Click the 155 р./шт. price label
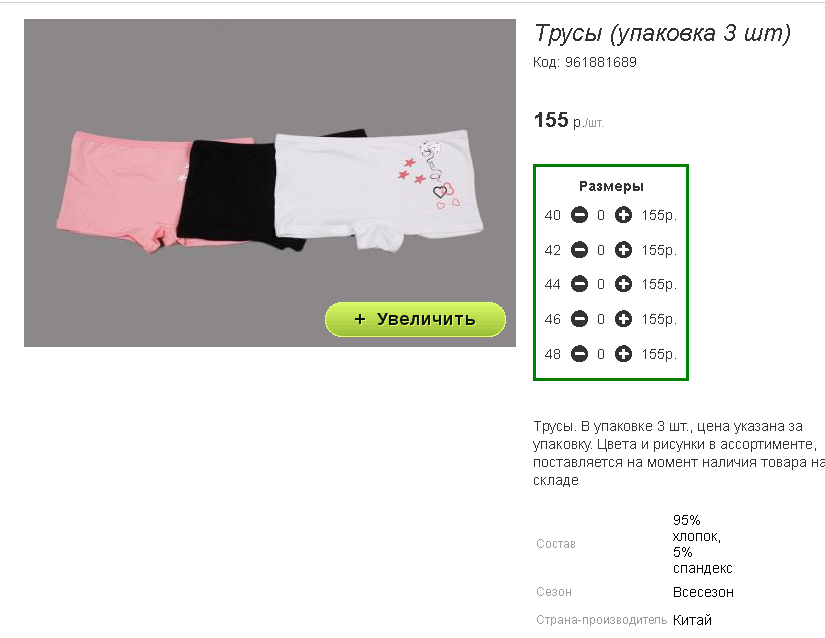The height and width of the screenshot is (638, 825). 568,120
